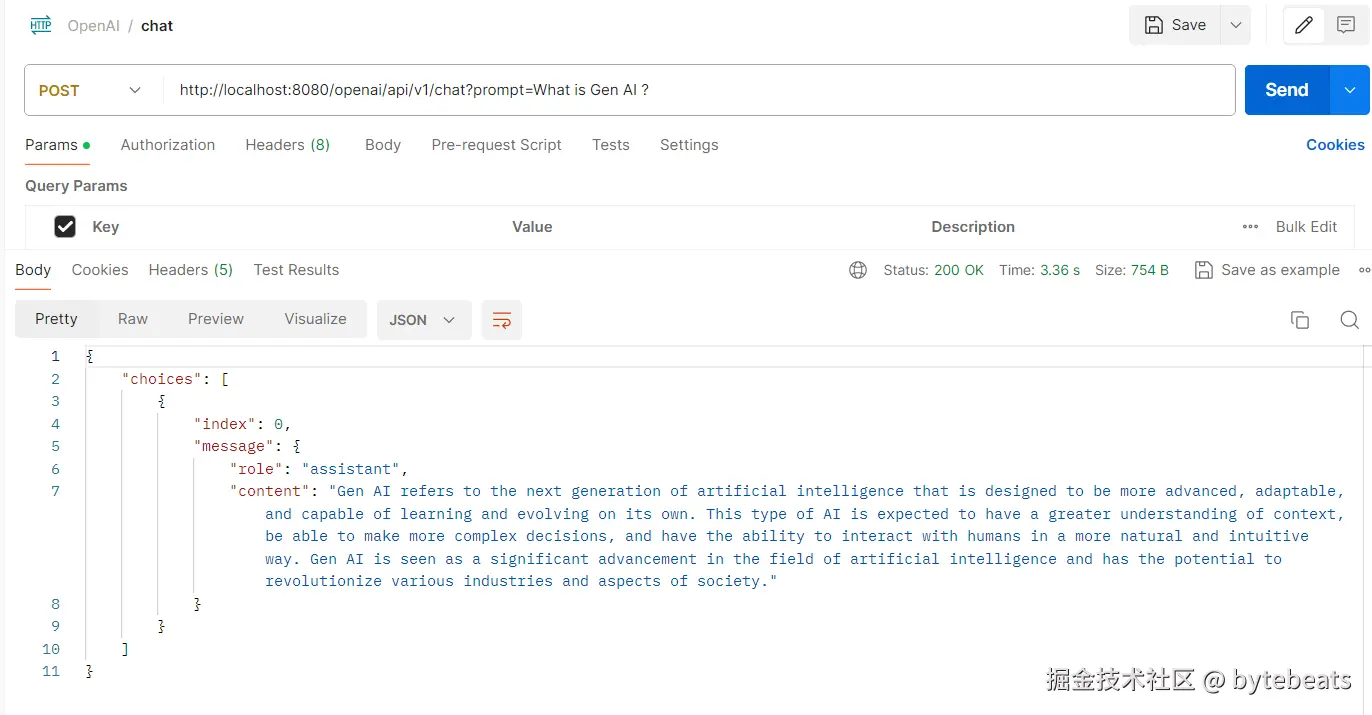Click the "index": 0 line

[x=242, y=424]
